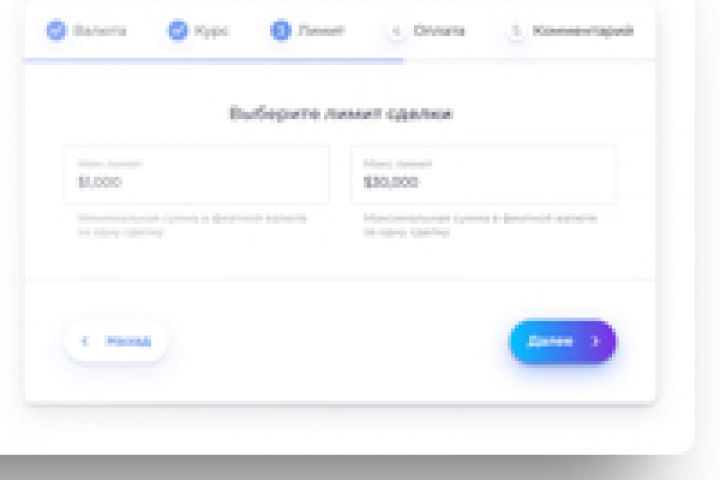The image size is (720, 480).
Task: Click the wizard progress bar
Action: coord(340,60)
